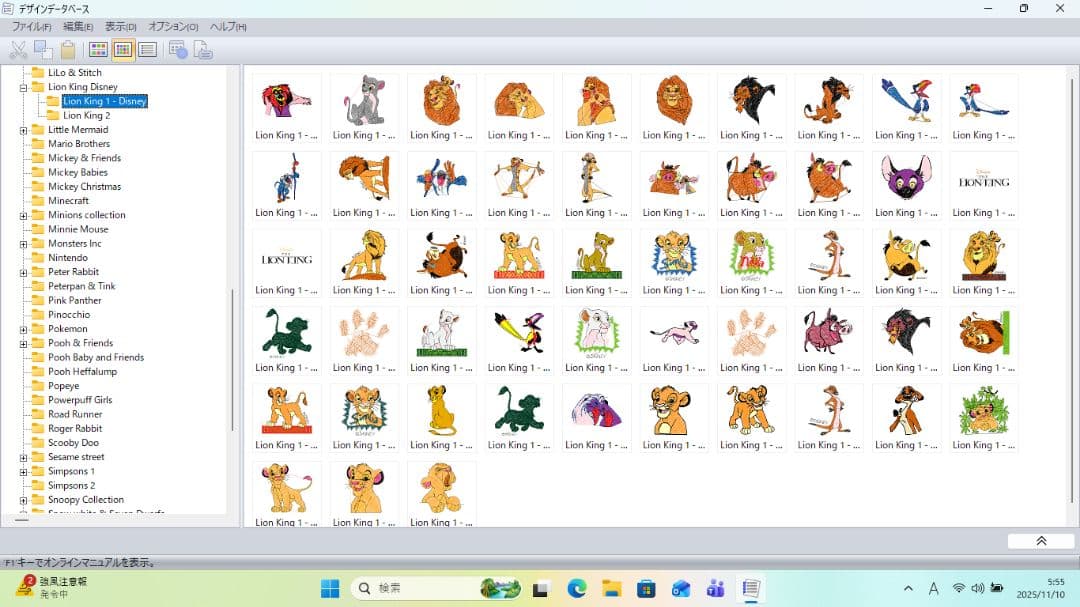Screen dimensions: 1080x607
Task: Expand the Little Mermaid folder
Action: 23,130
